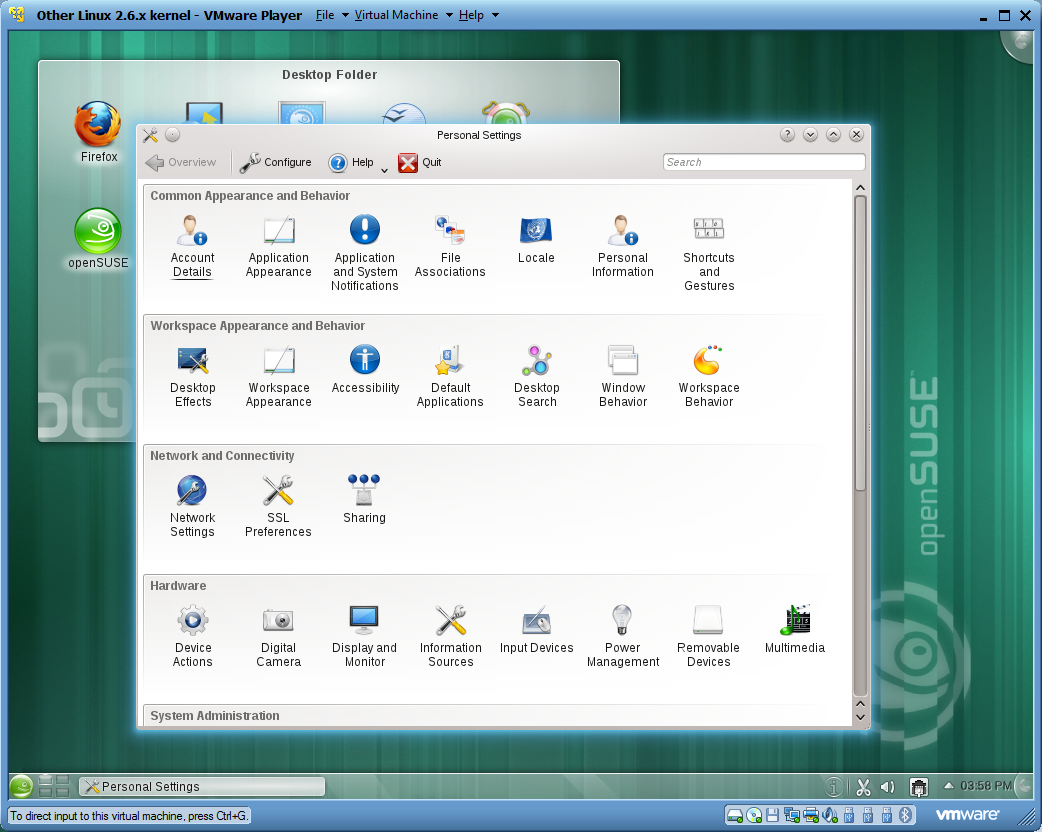
Task: Click the VMware hard disk status icon
Action: (x=734, y=815)
